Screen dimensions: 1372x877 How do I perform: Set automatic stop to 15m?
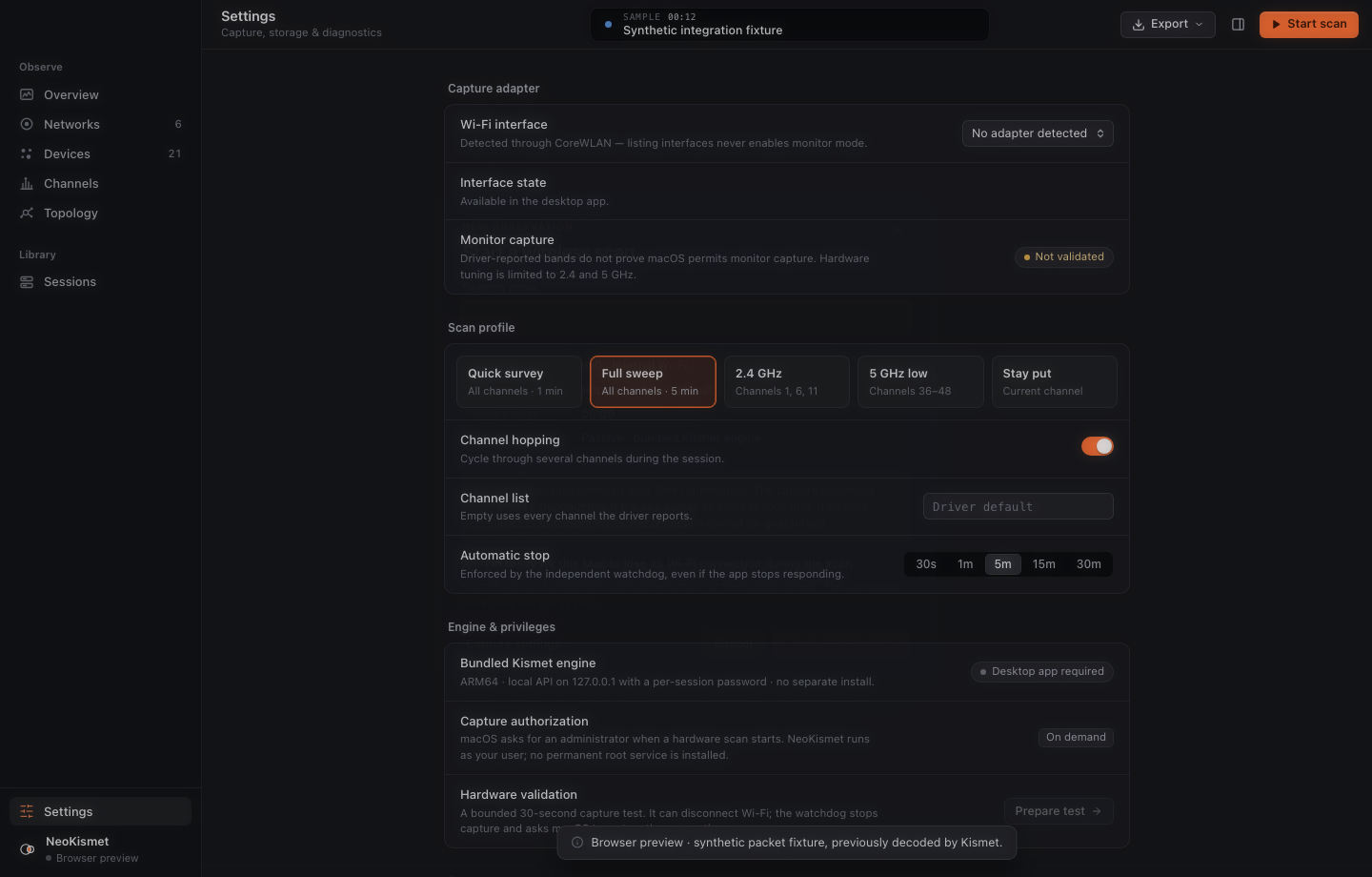point(1044,564)
